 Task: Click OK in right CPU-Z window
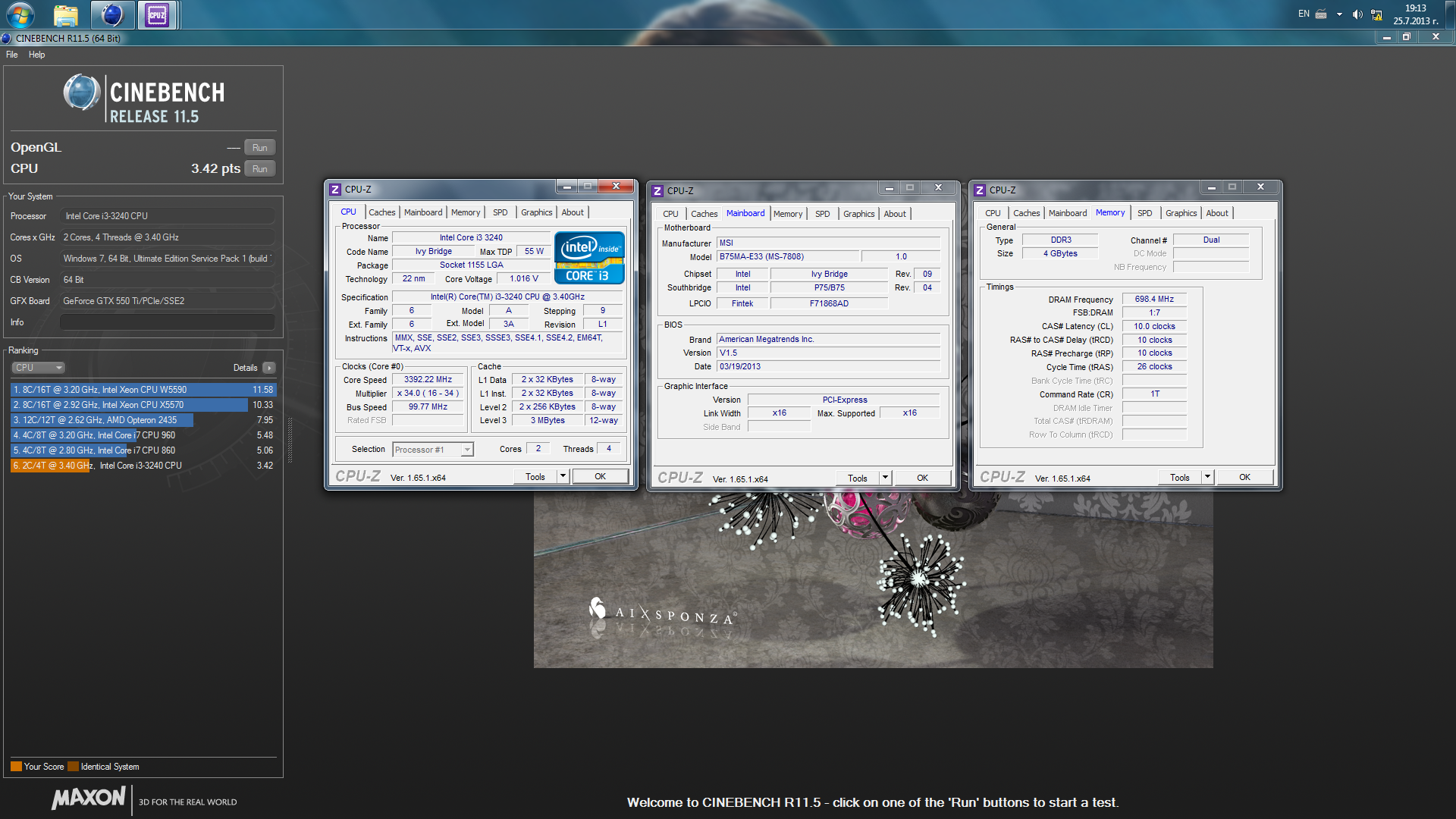tap(1244, 478)
